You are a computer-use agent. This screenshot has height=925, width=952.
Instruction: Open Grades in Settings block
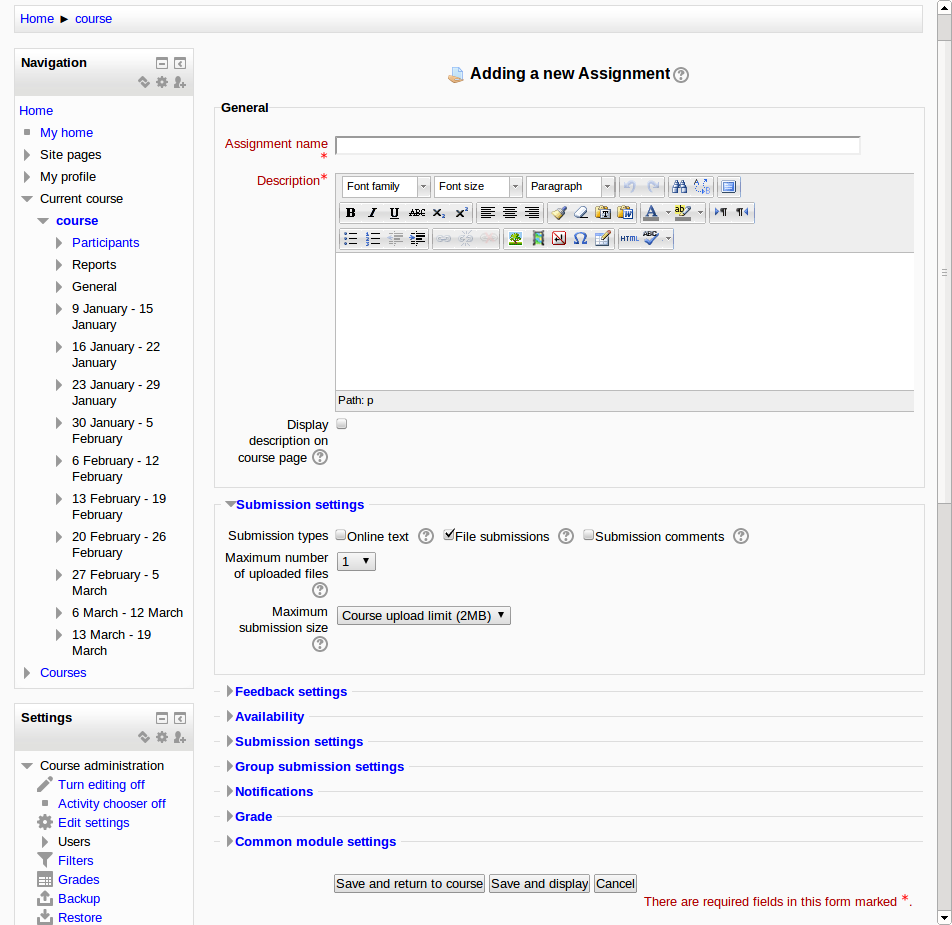tap(79, 879)
